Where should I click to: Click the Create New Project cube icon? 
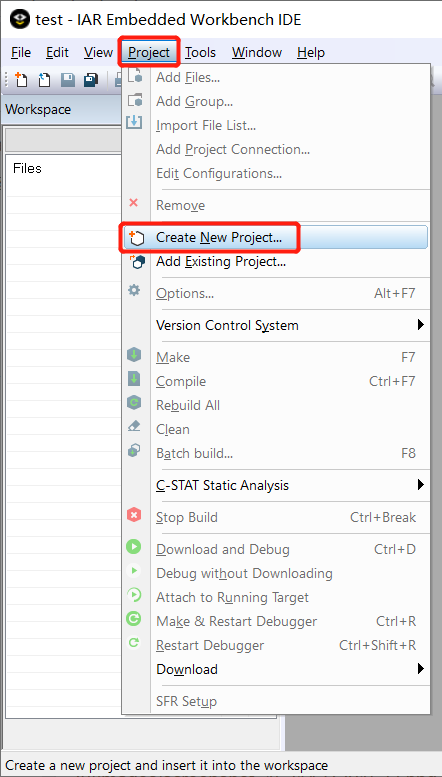click(x=135, y=237)
